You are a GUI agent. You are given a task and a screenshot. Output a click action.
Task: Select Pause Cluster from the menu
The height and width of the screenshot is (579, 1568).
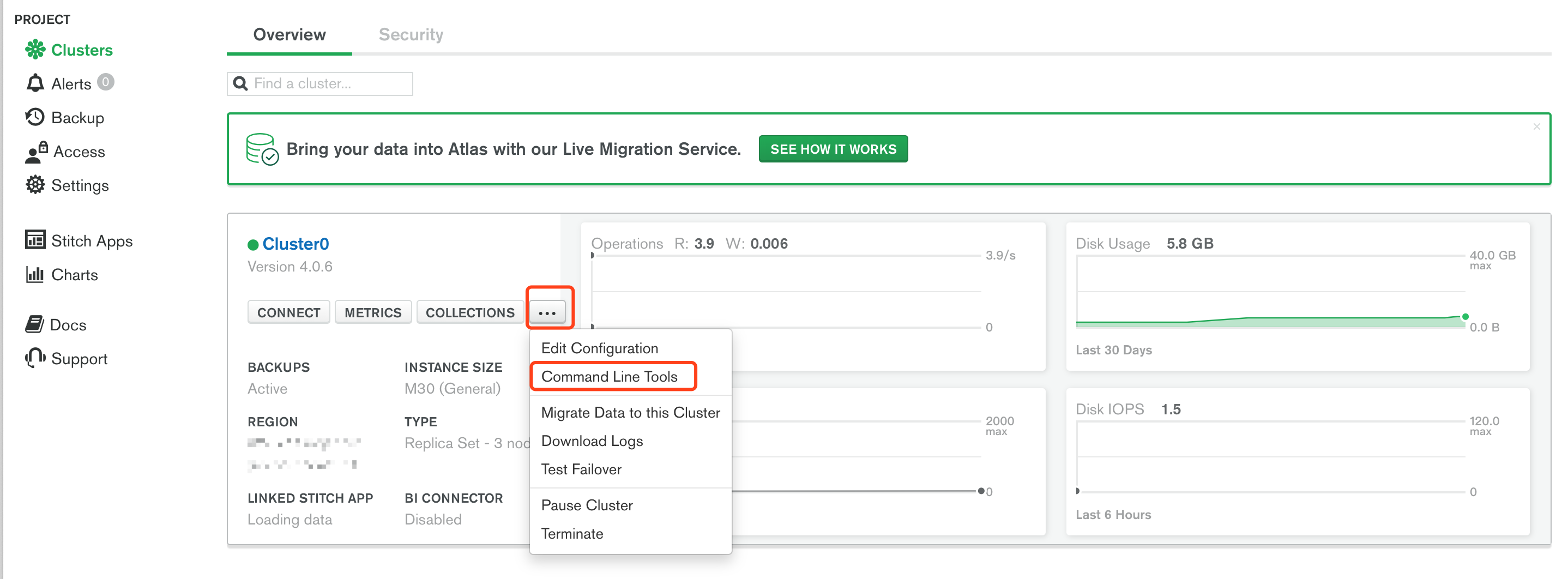click(x=587, y=505)
